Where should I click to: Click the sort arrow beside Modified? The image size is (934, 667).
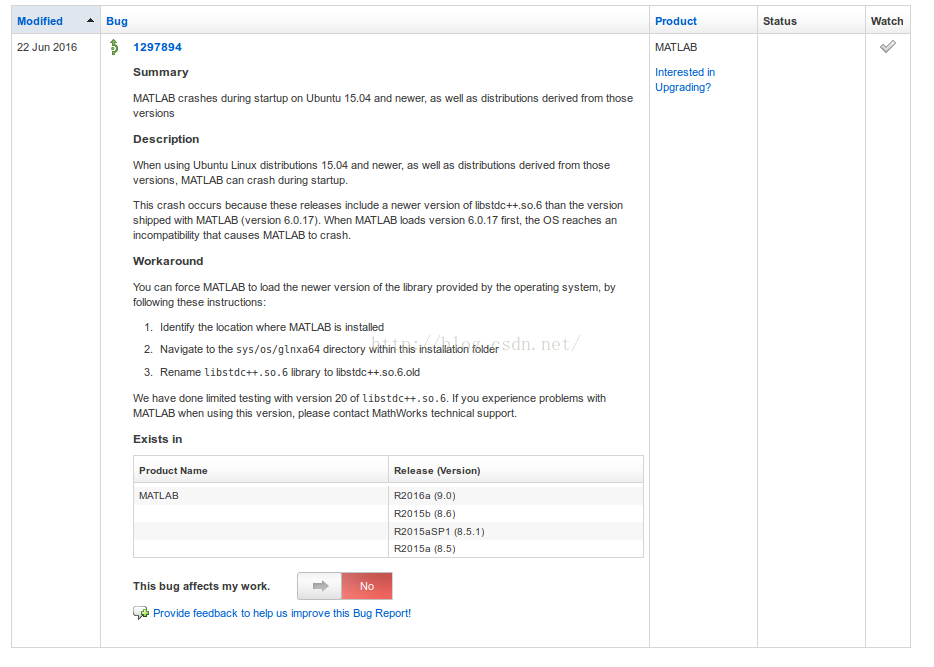point(91,21)
